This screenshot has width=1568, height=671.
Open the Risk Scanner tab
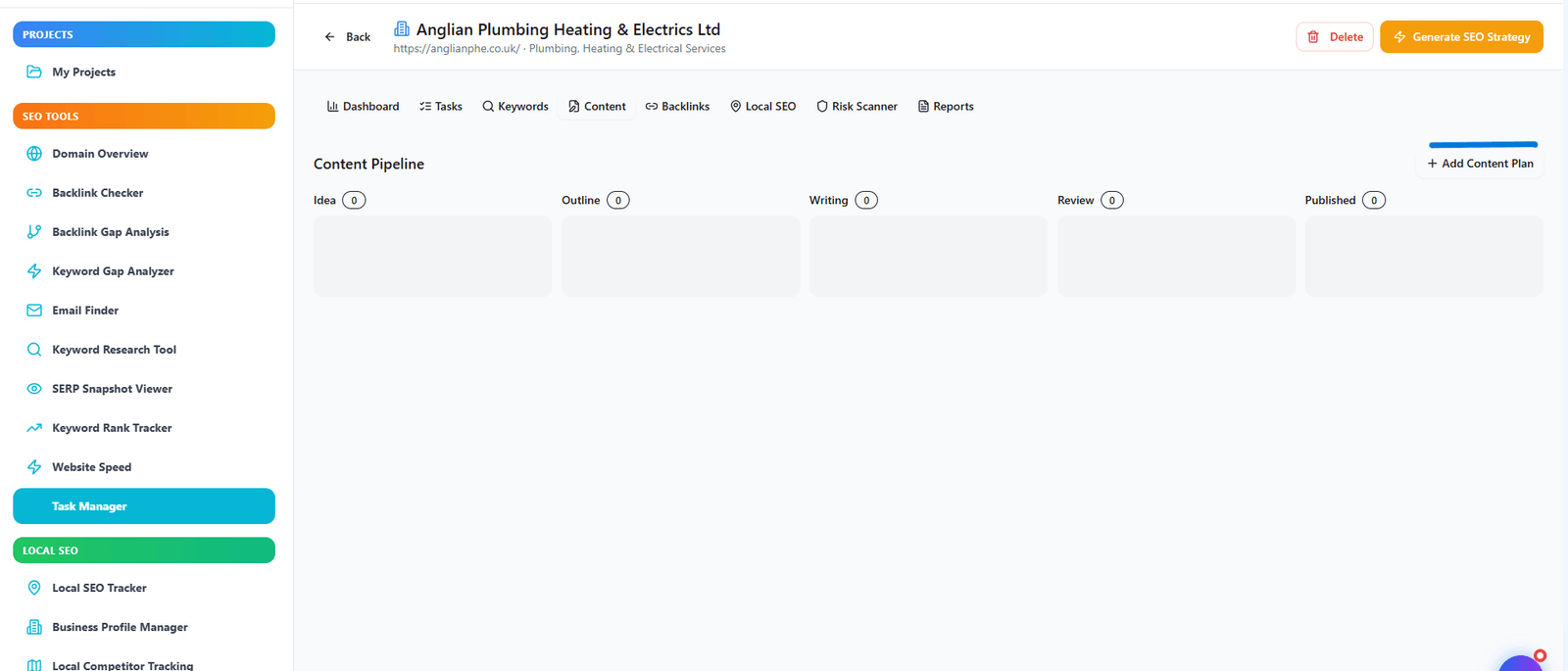click(857, 106)
